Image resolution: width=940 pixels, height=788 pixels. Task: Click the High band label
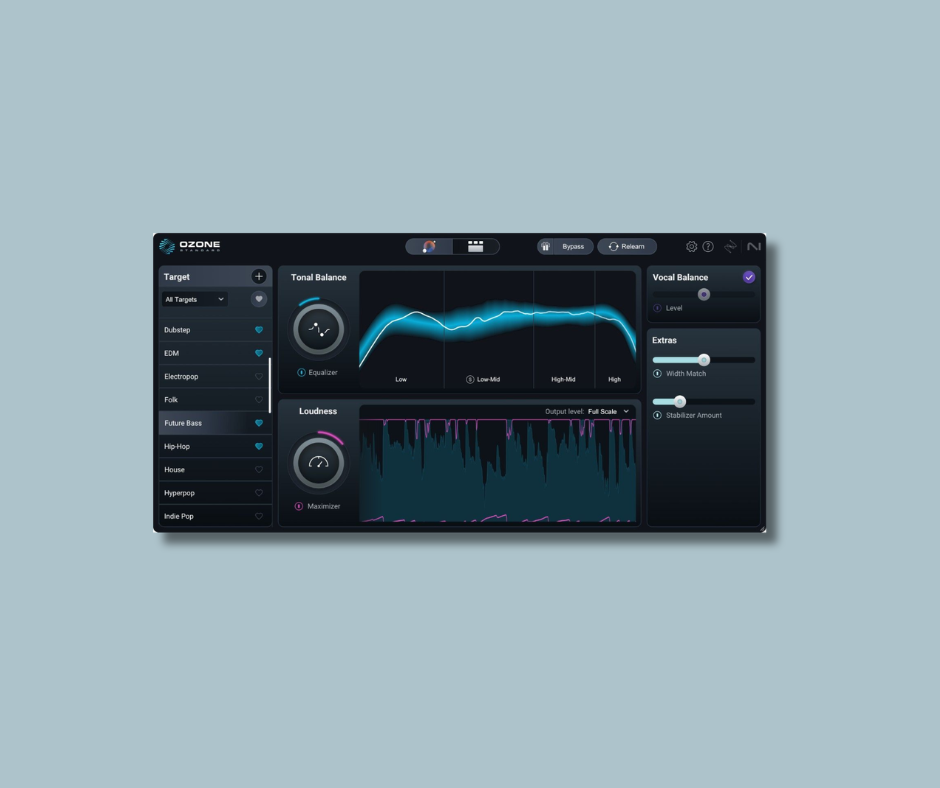pyautogui.click(x=614, y=379)
